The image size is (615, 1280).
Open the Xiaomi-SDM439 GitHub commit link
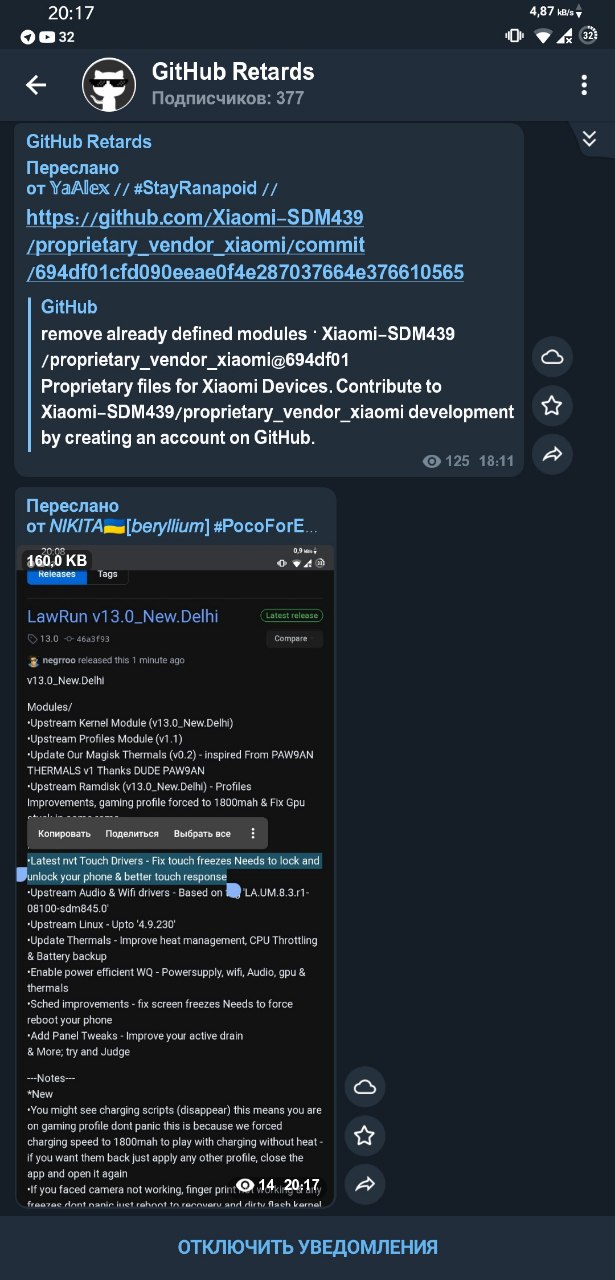point(245,245)
